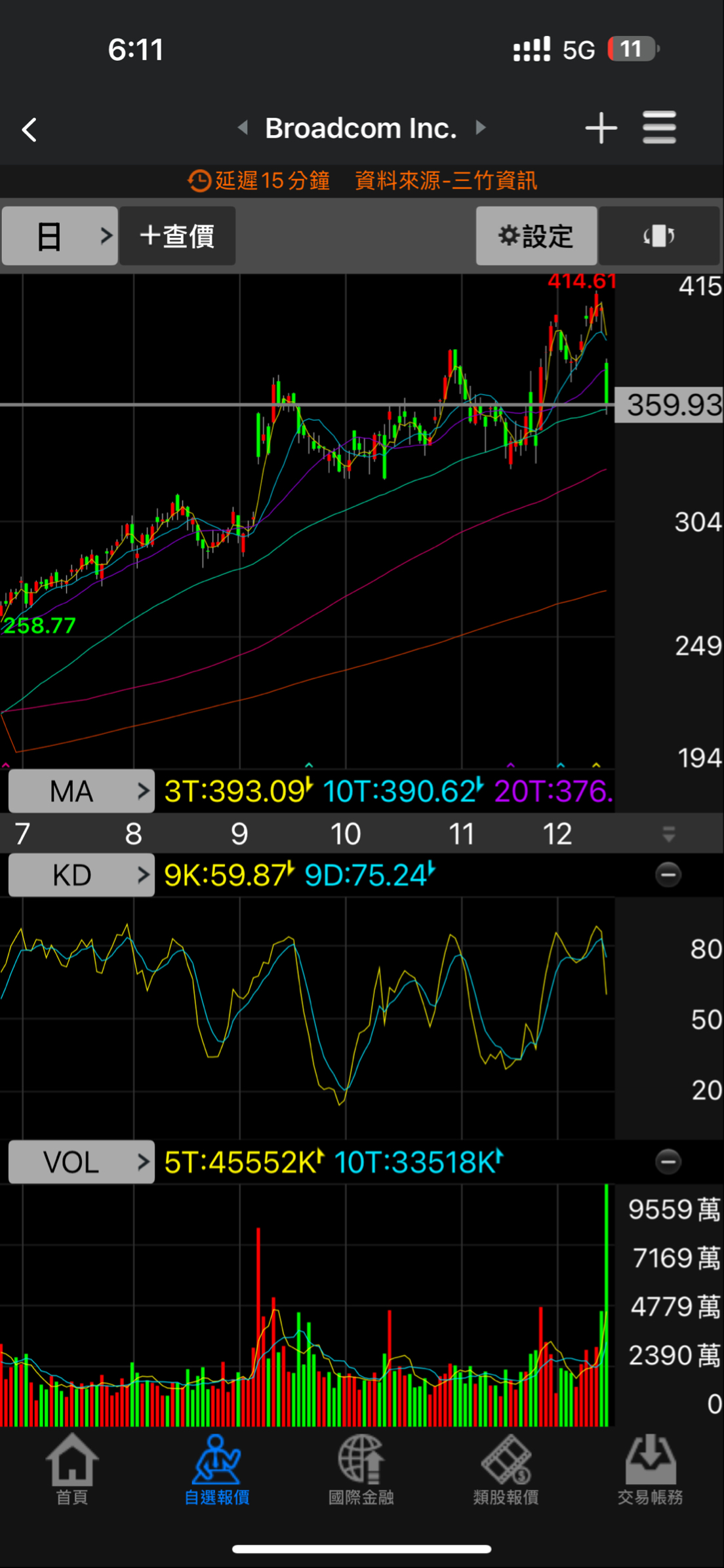The image size is (724, 1568).
Task: Change the VOL indicator selector
Action: [x=81, y=1162]
